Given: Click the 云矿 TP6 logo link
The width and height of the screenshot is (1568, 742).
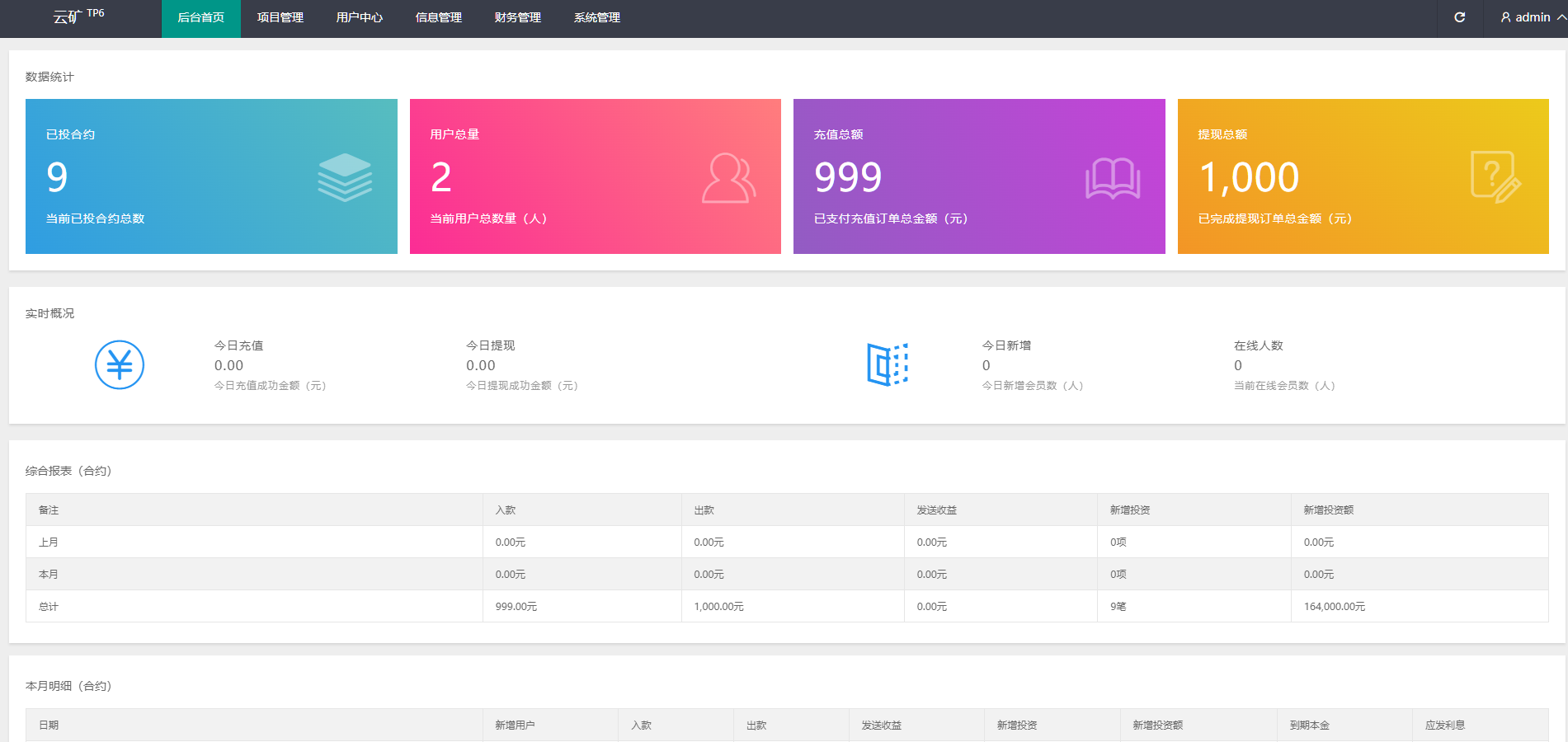Looking at the screenshot, I should [x=78, y=16].
